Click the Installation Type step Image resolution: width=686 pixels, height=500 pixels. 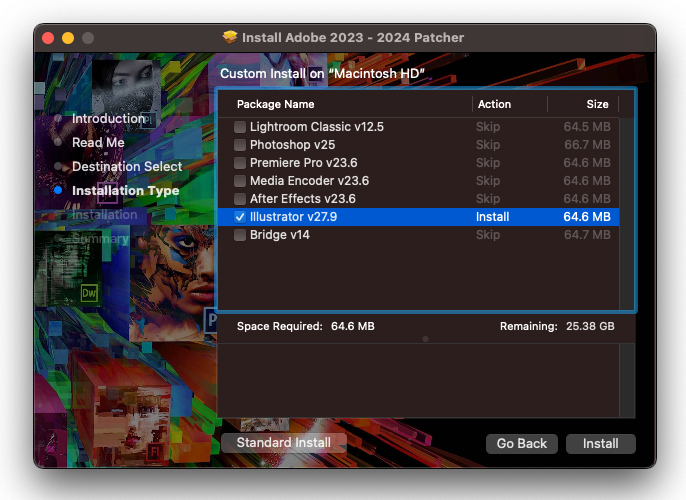pyautogui.click(x=126, y=191)
